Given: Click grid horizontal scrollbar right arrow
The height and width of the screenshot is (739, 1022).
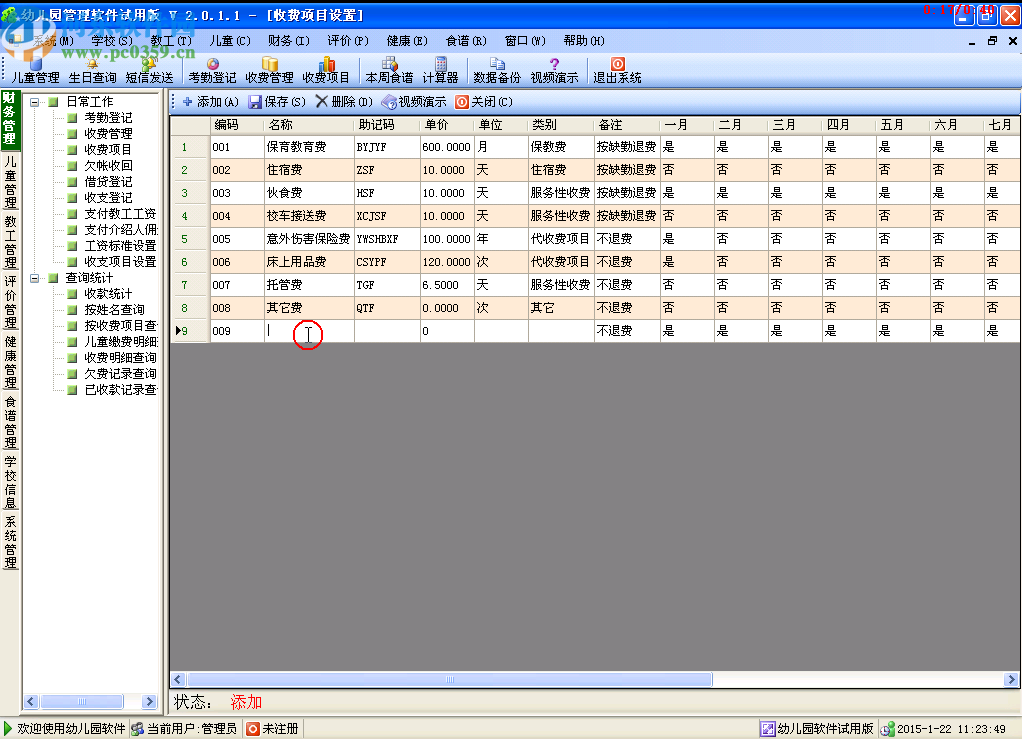Looking at the screenshot, I should (1011, 680).
